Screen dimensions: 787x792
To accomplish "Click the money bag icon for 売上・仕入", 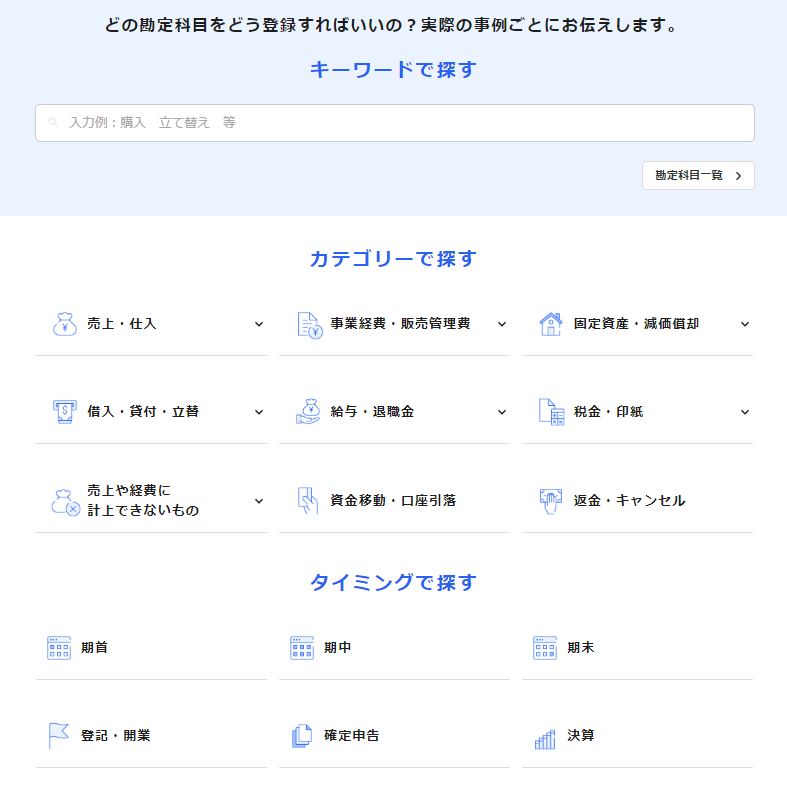I will (65, 324).
